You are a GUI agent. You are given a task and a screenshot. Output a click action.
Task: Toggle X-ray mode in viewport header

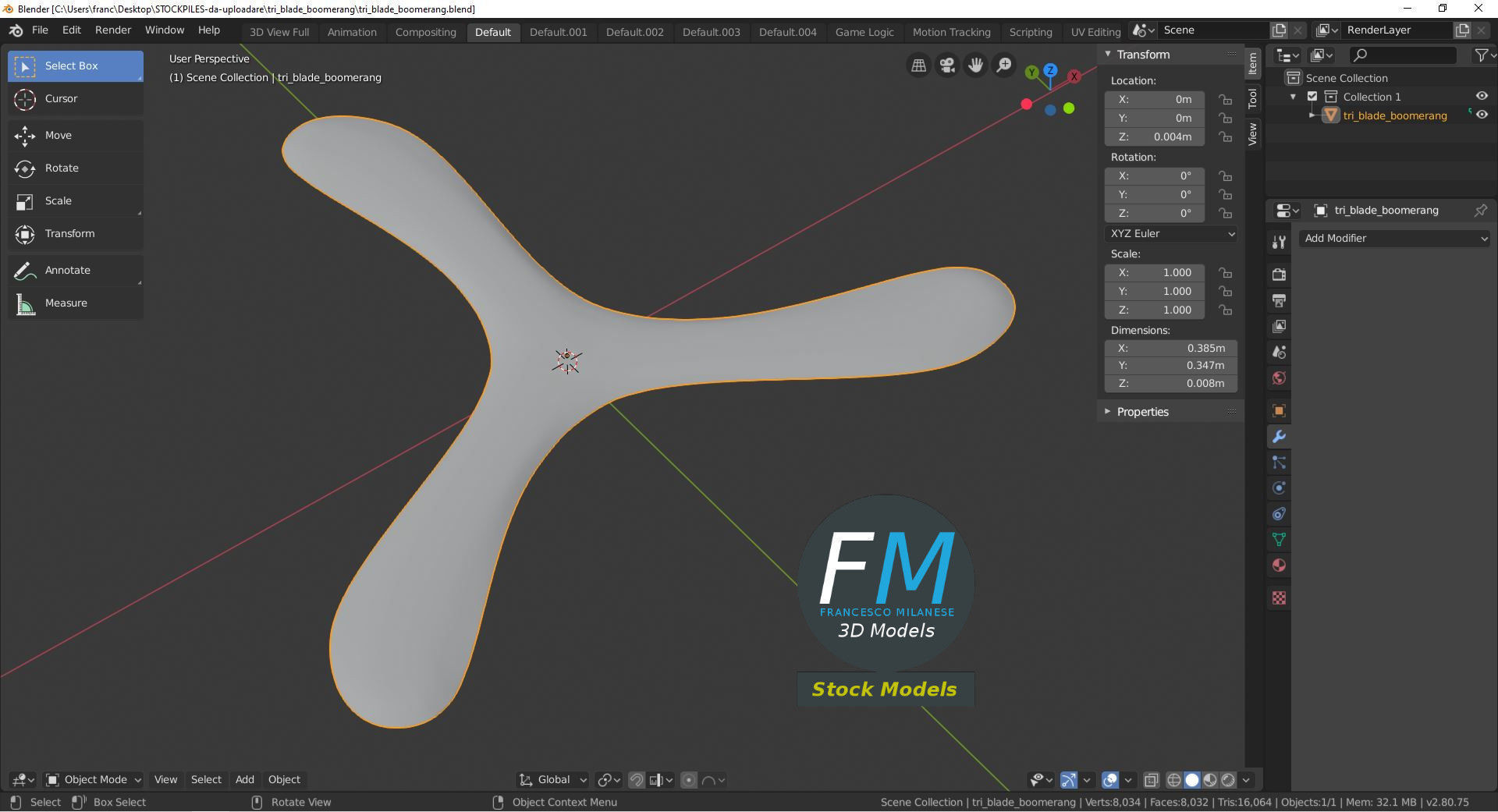(1151, 780)
